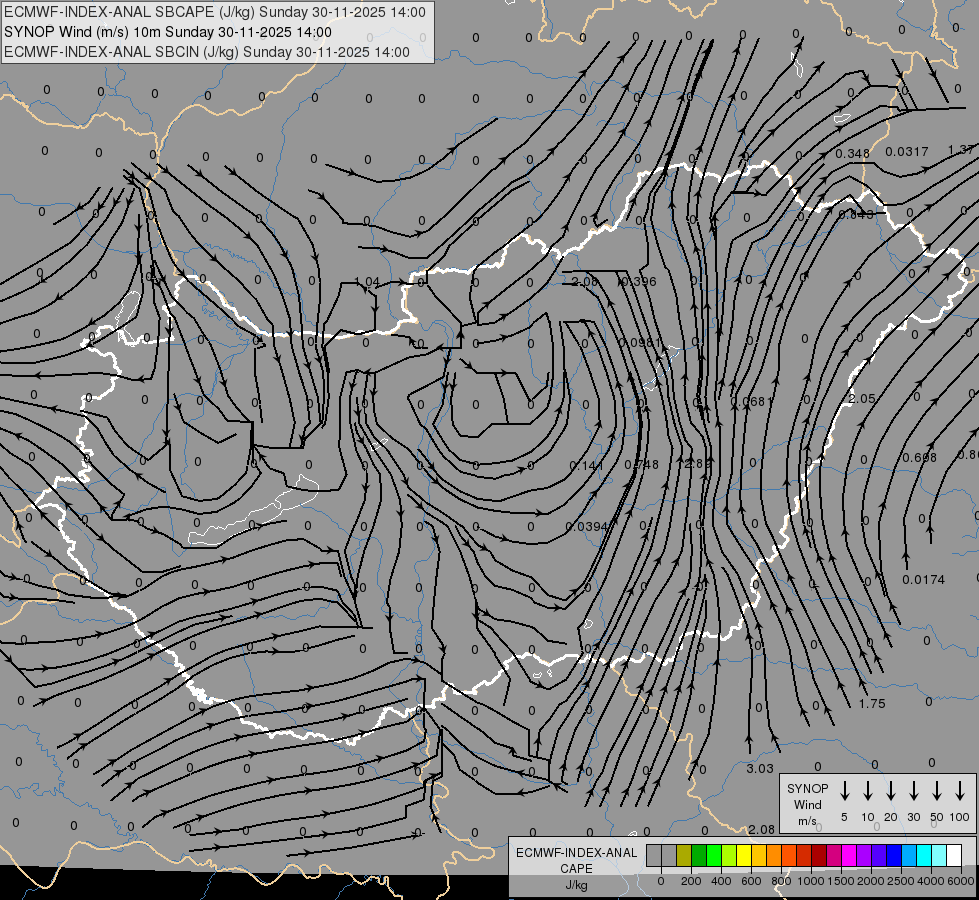Pick the yellow CAPE legend swatch
Image resolution: width=979 pixels, height=900 pixels.
(x=744, y=856)
